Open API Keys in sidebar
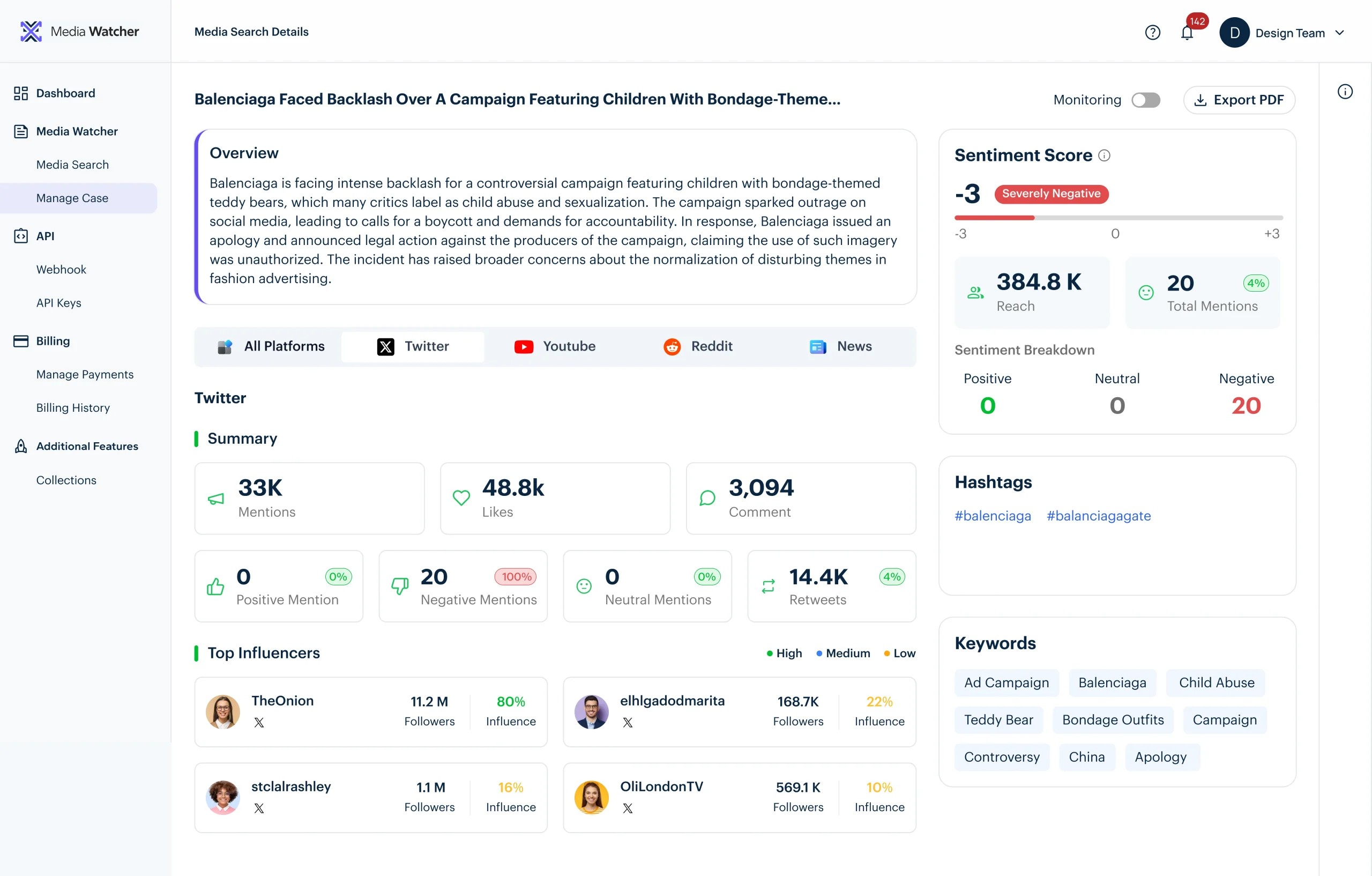The height and width of the screenshot is (876, 1372). (59, 303)
